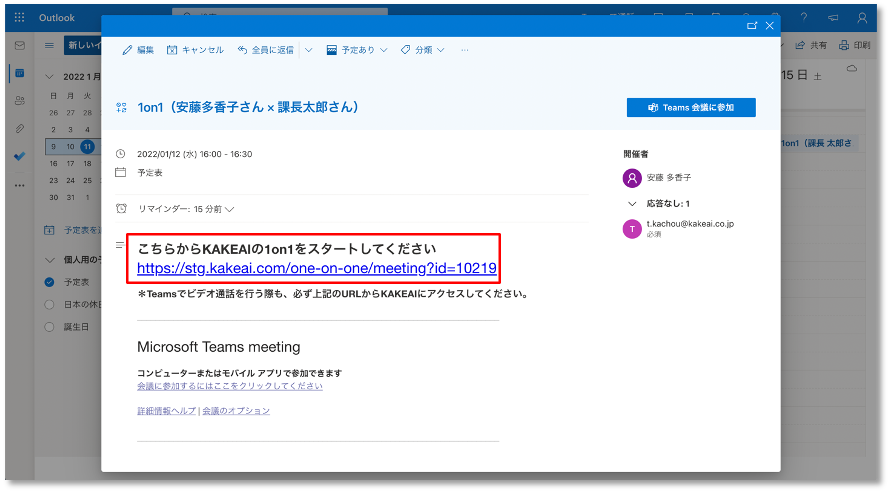Collapse 個人用の calendar group
Viewport: 890px width, 494px height.
point(49,260)
